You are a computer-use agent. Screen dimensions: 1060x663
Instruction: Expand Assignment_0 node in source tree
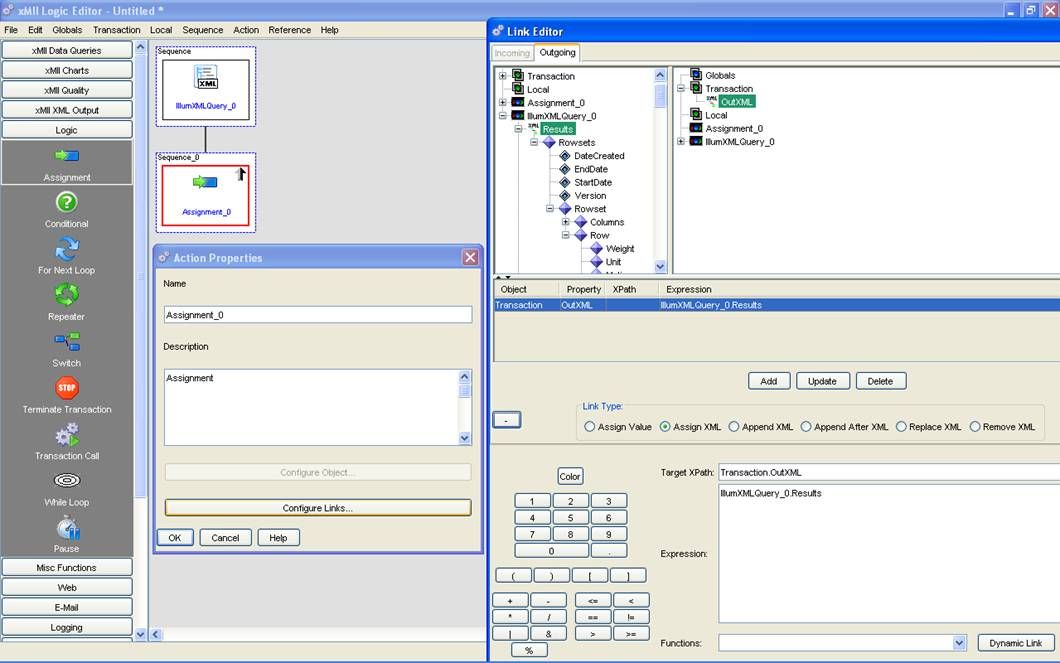pyautogui.click(x=502, y=103)
